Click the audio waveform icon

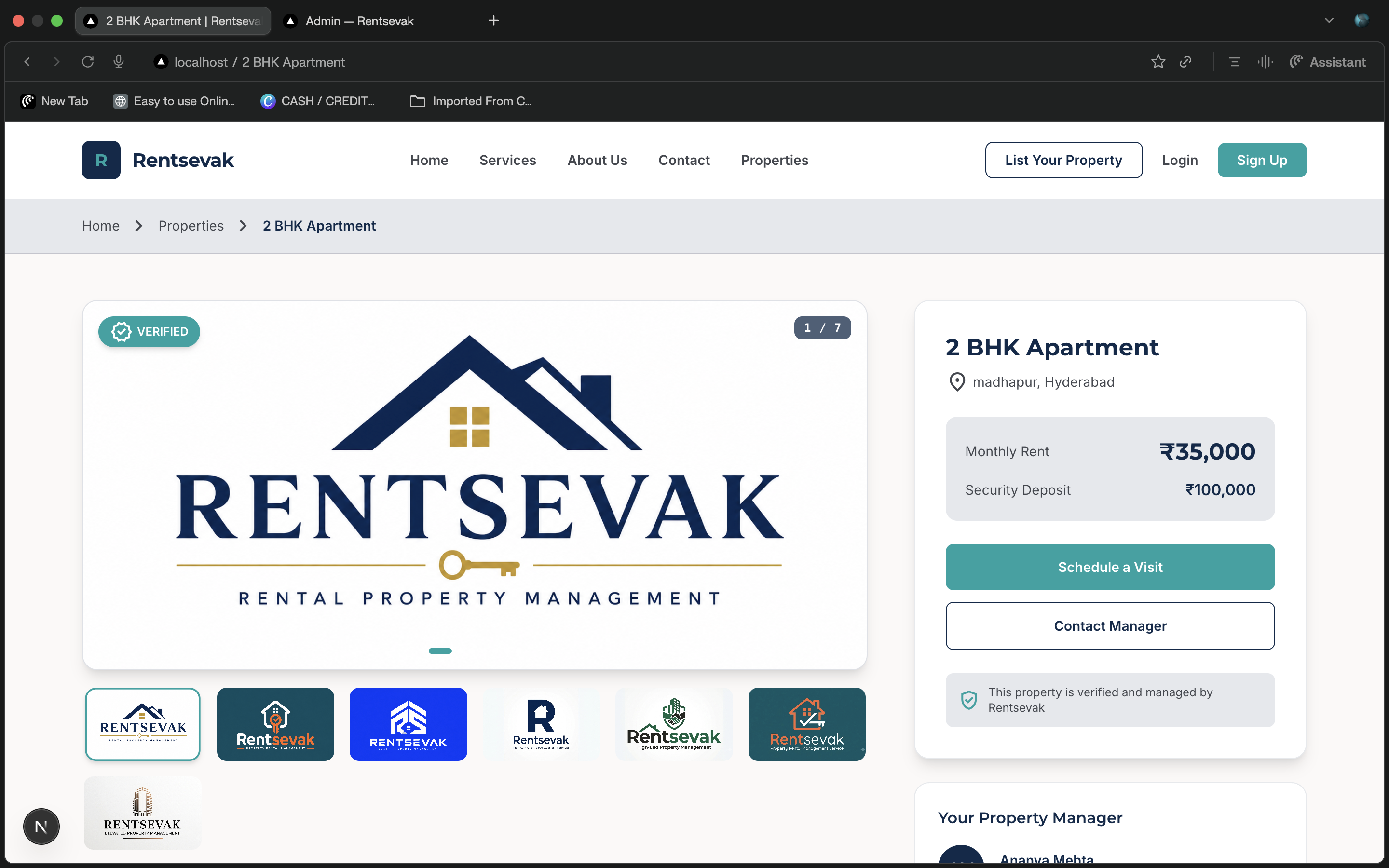pos(1265,62)
